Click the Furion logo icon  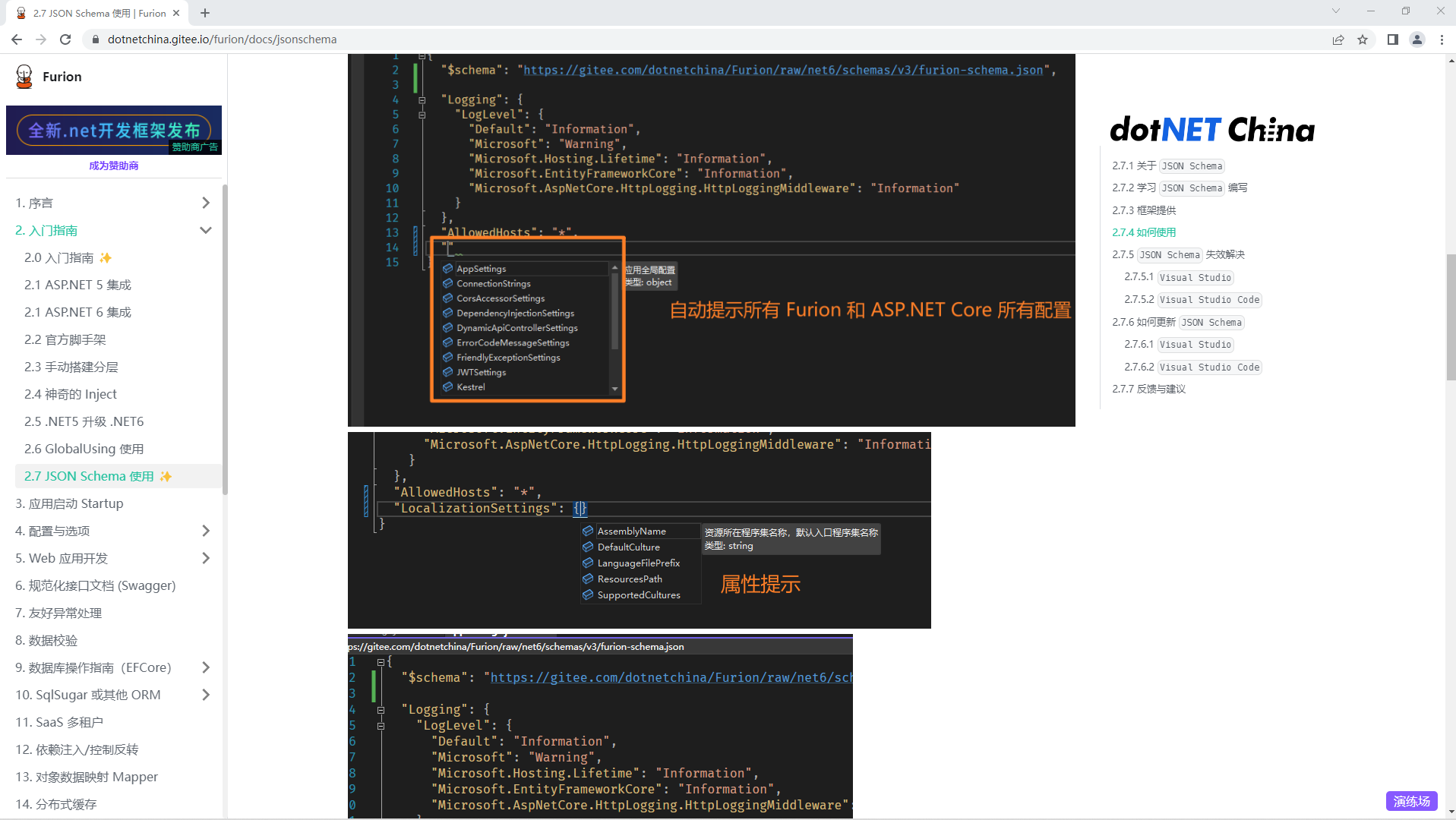click(x=24, y=77)
